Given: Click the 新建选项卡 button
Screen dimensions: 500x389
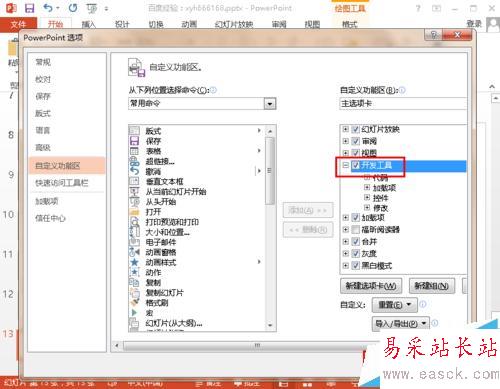Looking at the screenshot, I should (x=371, y=286).
